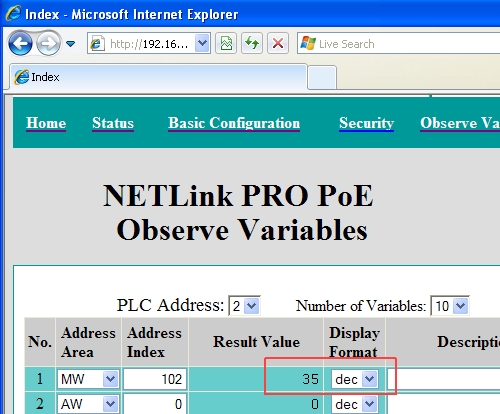Click the result value 35
The height and width of the screenshot is (414, 500).
click(x=310, y=379)
